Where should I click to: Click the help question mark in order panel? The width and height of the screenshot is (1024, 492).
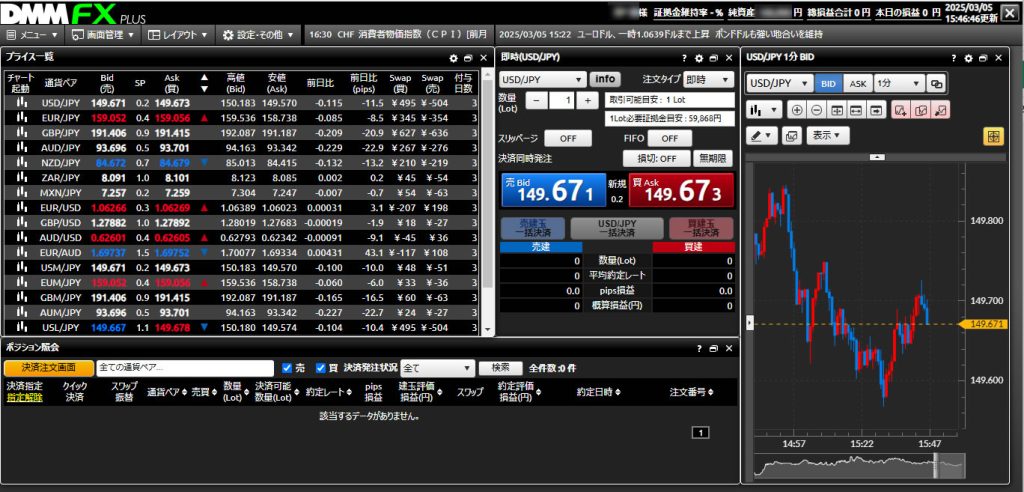point(683,59)
